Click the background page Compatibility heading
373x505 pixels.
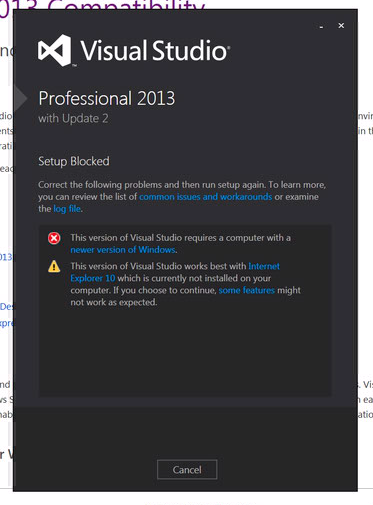click(102, 4)
